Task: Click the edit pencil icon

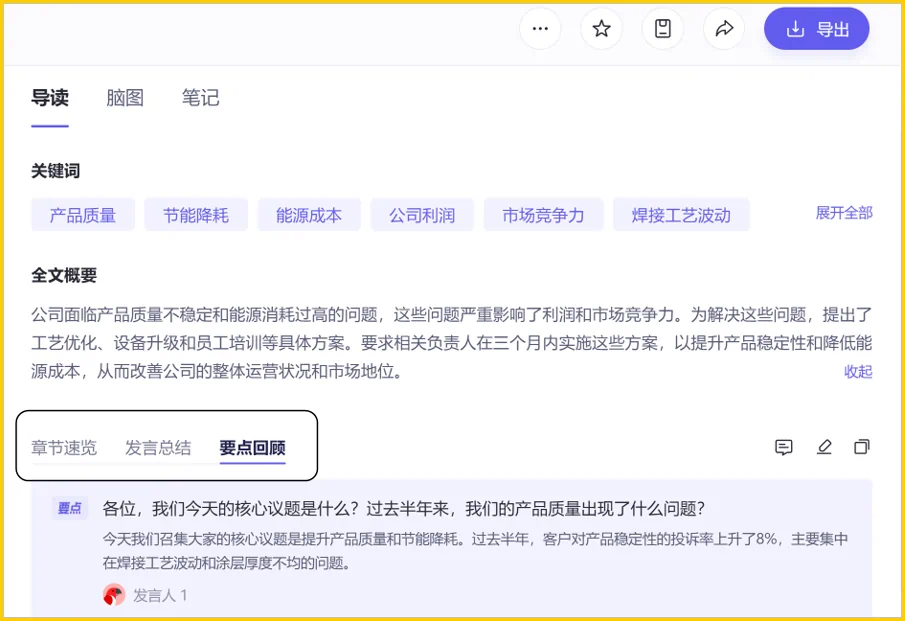Action: click(824, 447)
